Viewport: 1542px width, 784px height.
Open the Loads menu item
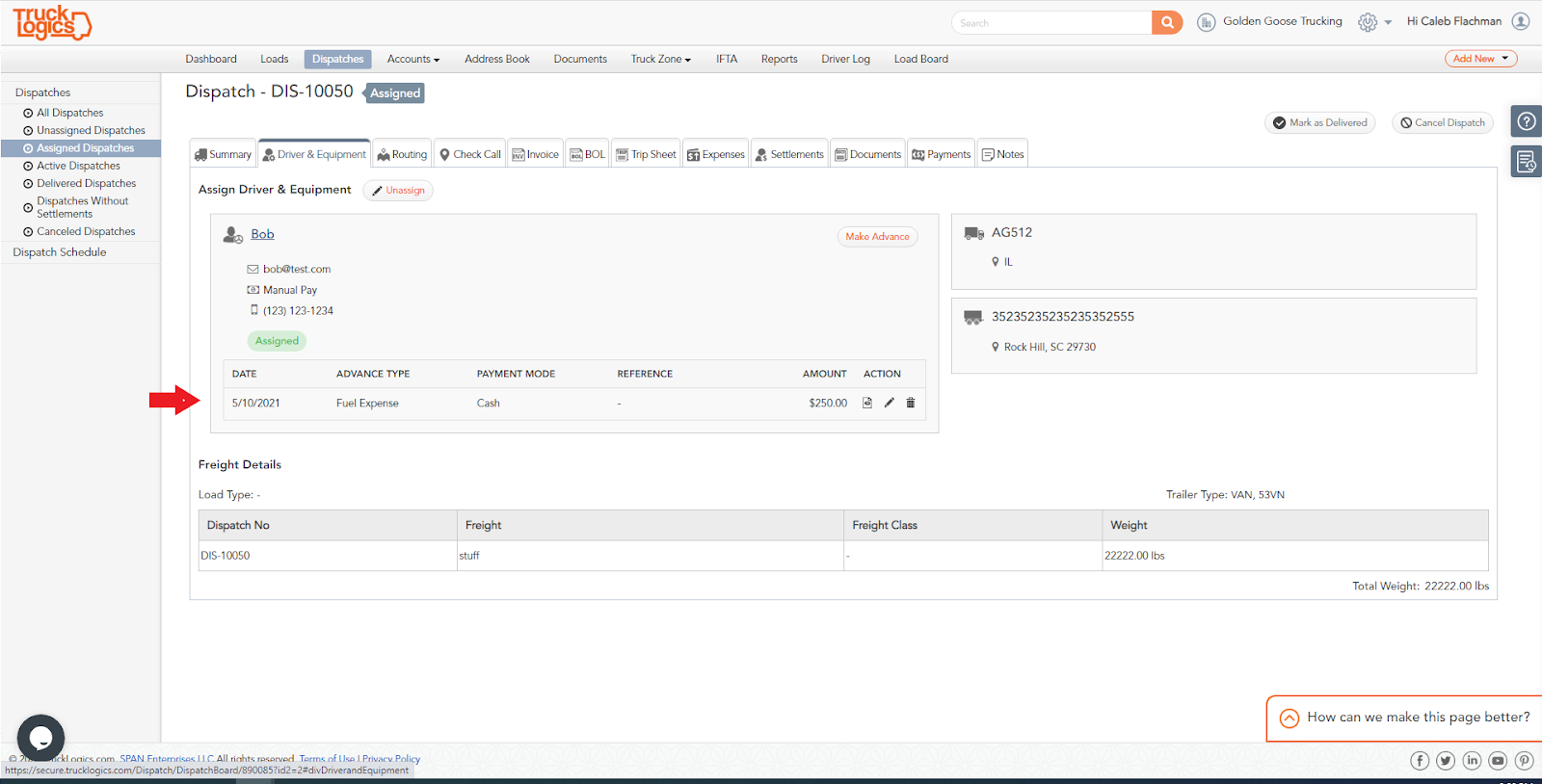tap(275, 59)
